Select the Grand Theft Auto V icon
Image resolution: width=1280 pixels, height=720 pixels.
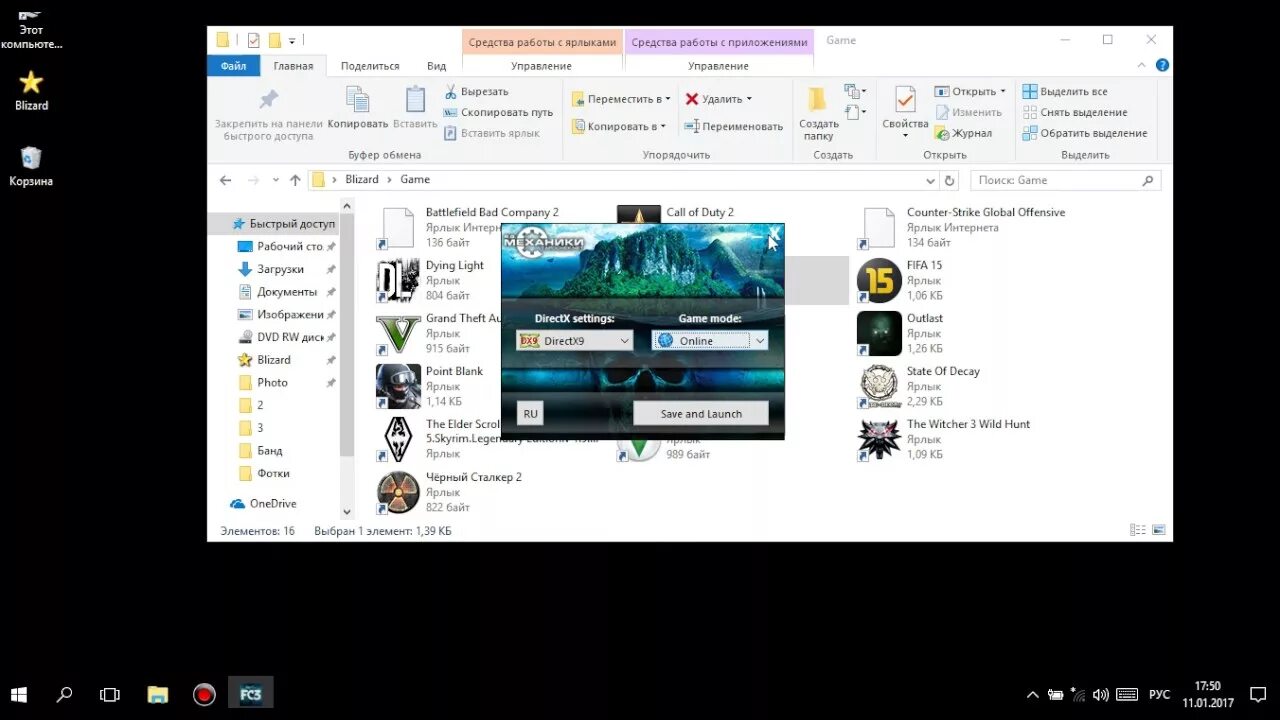pos(397,334)
